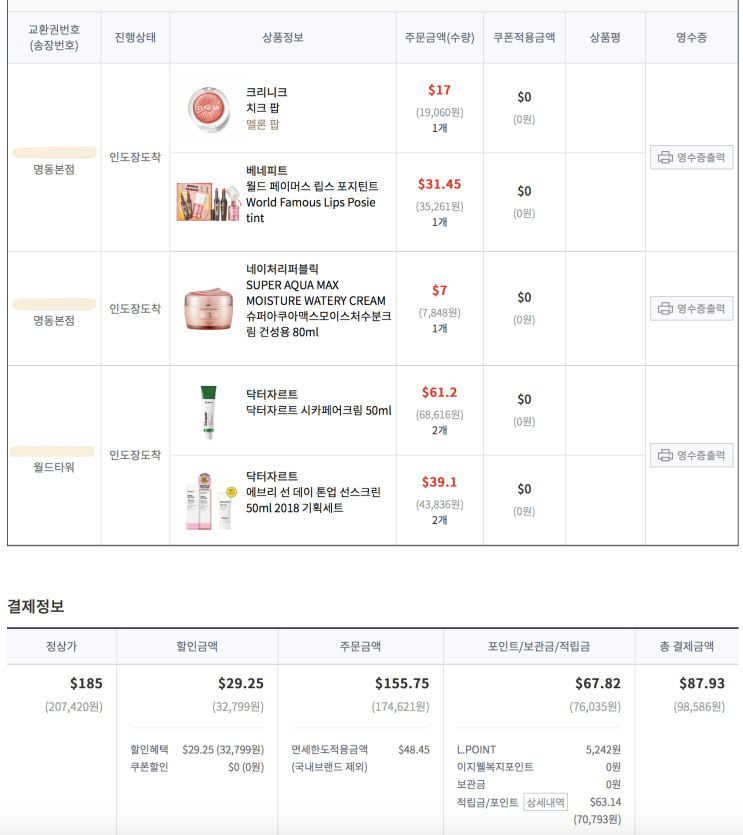This screenshot has height=835, width=743.
Task: Click 닥터자르트 시카페어크림 50ml product name
Action: tap(318, 410)
